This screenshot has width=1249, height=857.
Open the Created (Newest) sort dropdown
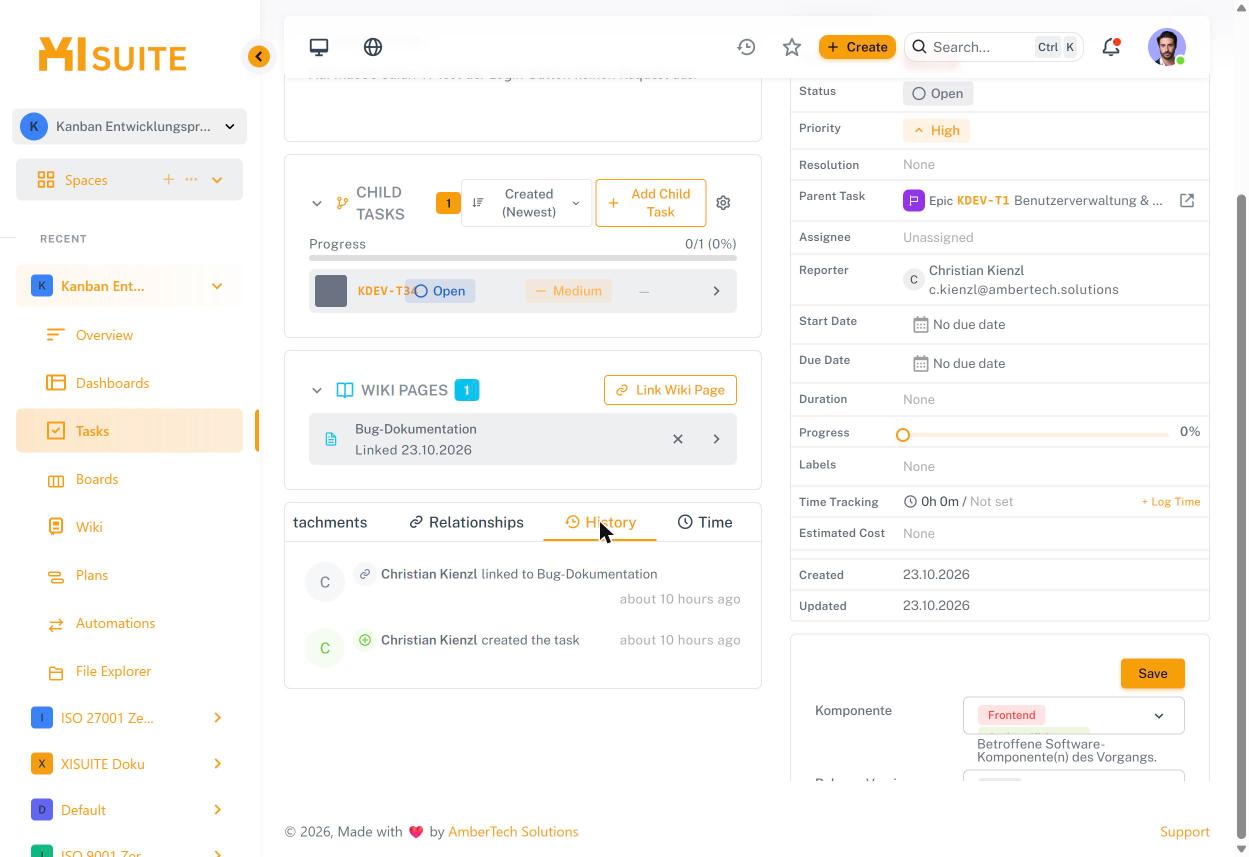526,203
